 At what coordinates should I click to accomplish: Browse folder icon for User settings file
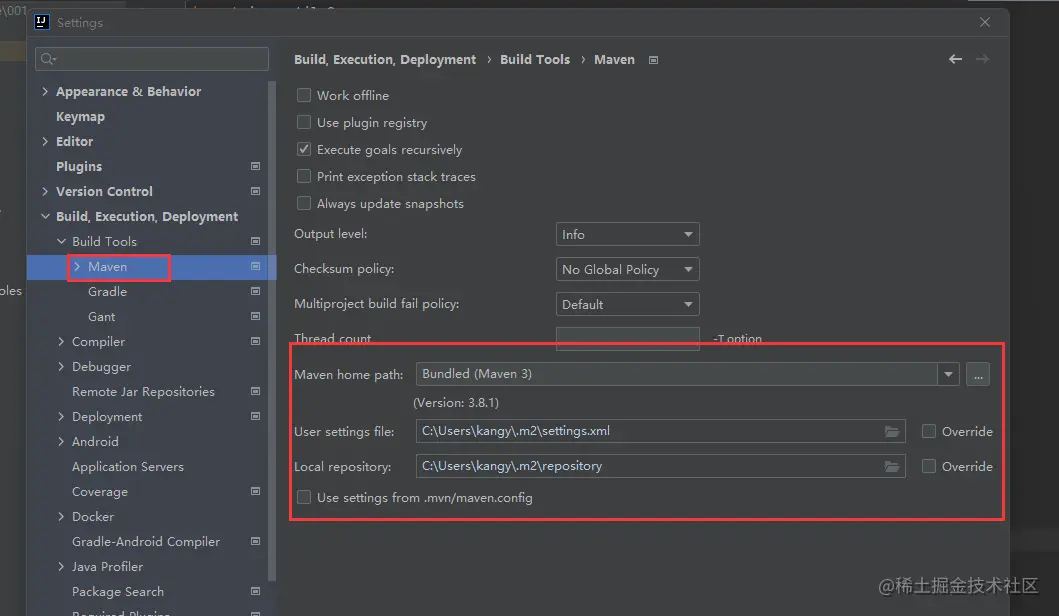point(892,431)
